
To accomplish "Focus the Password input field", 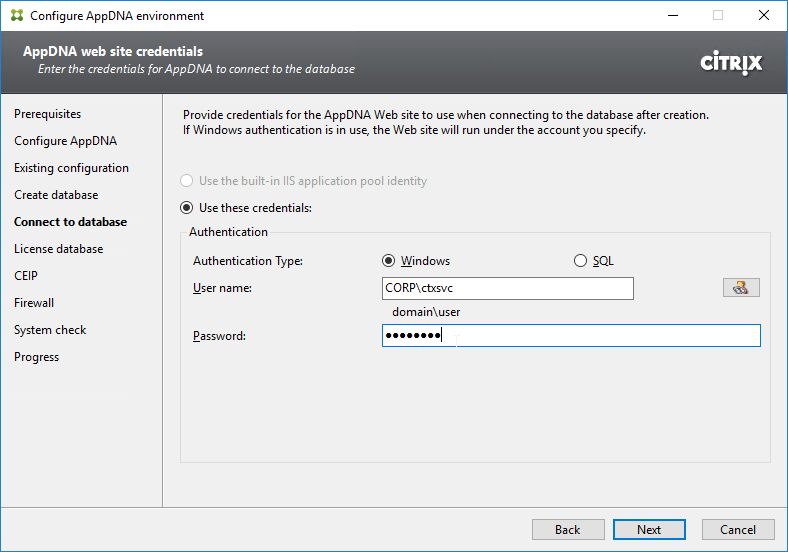I will click(x=571, y=335).
